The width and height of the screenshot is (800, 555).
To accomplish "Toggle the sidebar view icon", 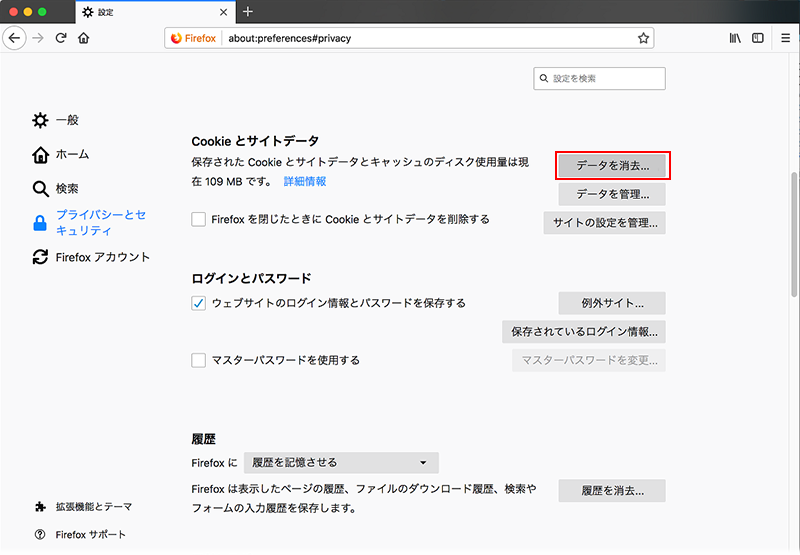I will coord(758,38).
